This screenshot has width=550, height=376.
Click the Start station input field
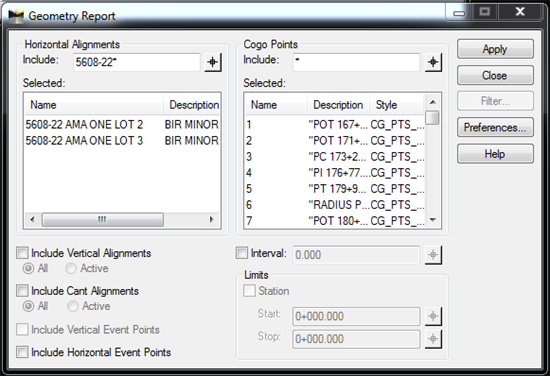[x=356, y=316]
